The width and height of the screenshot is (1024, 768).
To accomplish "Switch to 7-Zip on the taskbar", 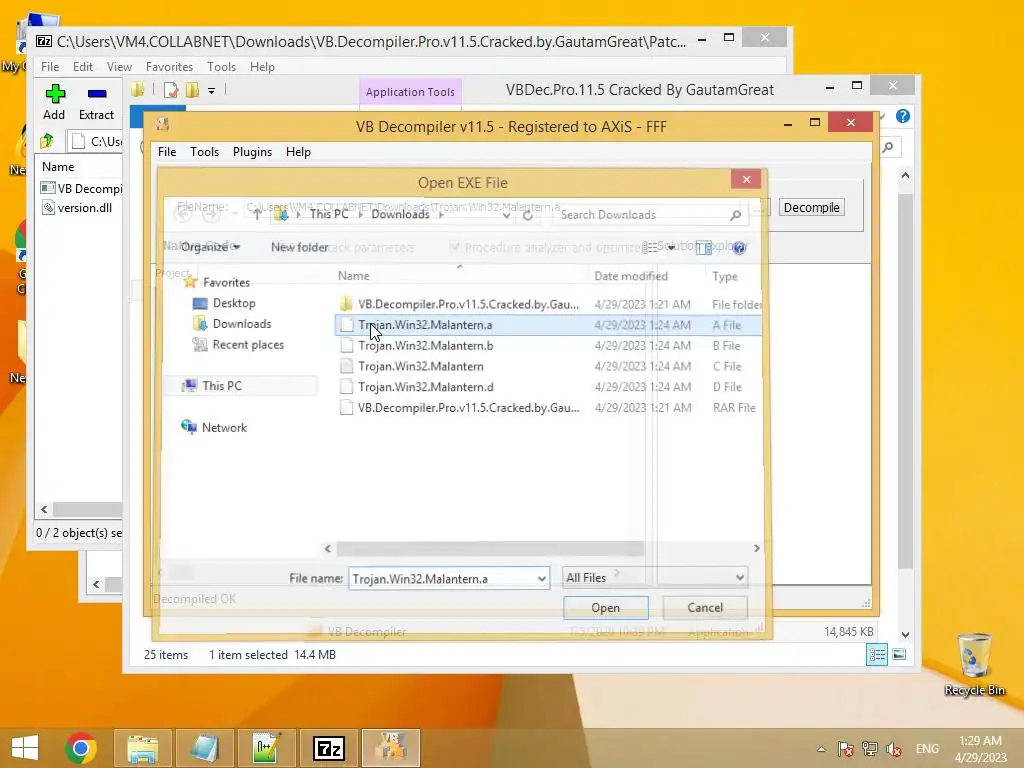I will [328, 748].
